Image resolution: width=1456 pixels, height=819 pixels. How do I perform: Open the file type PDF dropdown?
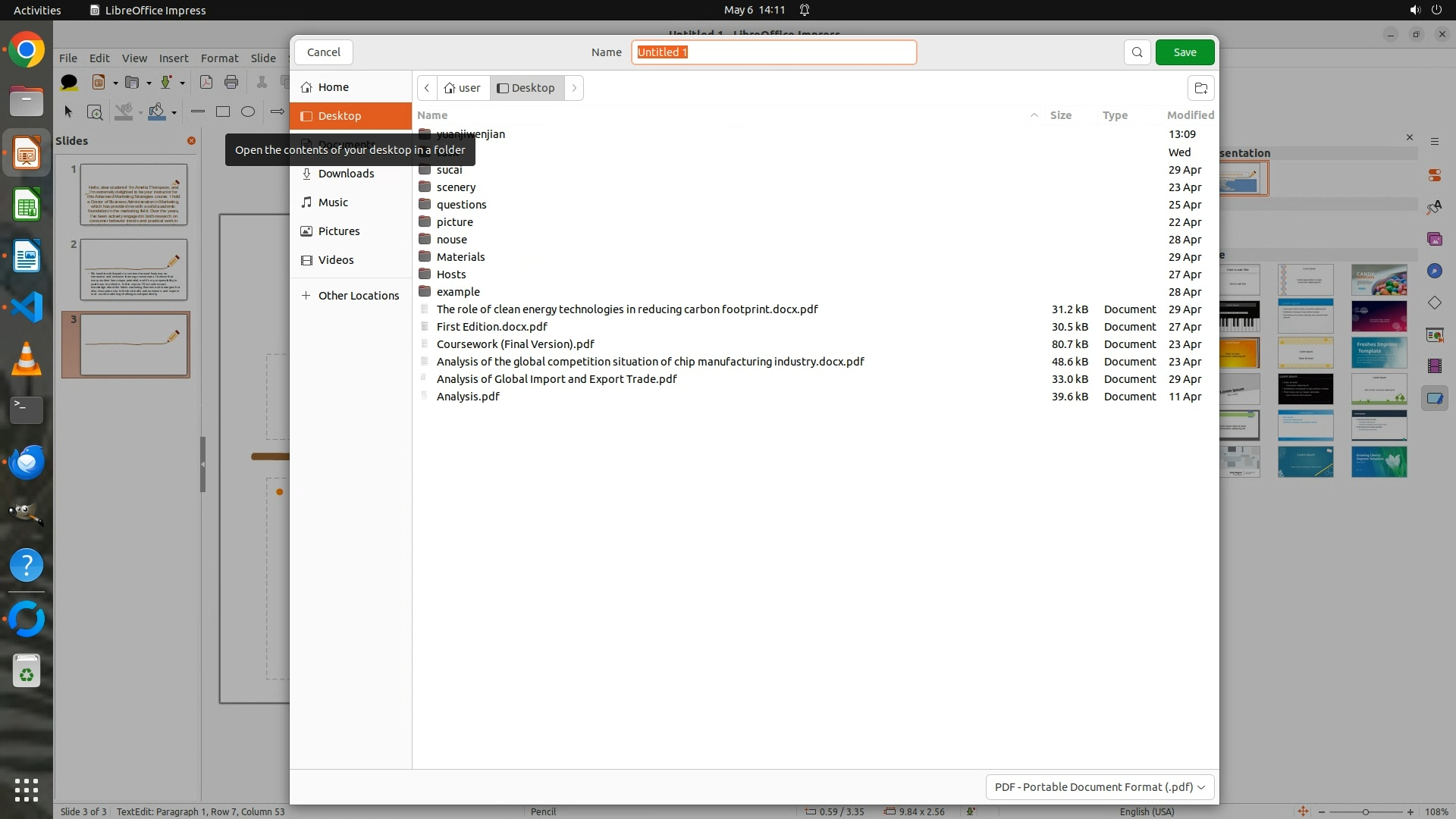(1100, 787)
